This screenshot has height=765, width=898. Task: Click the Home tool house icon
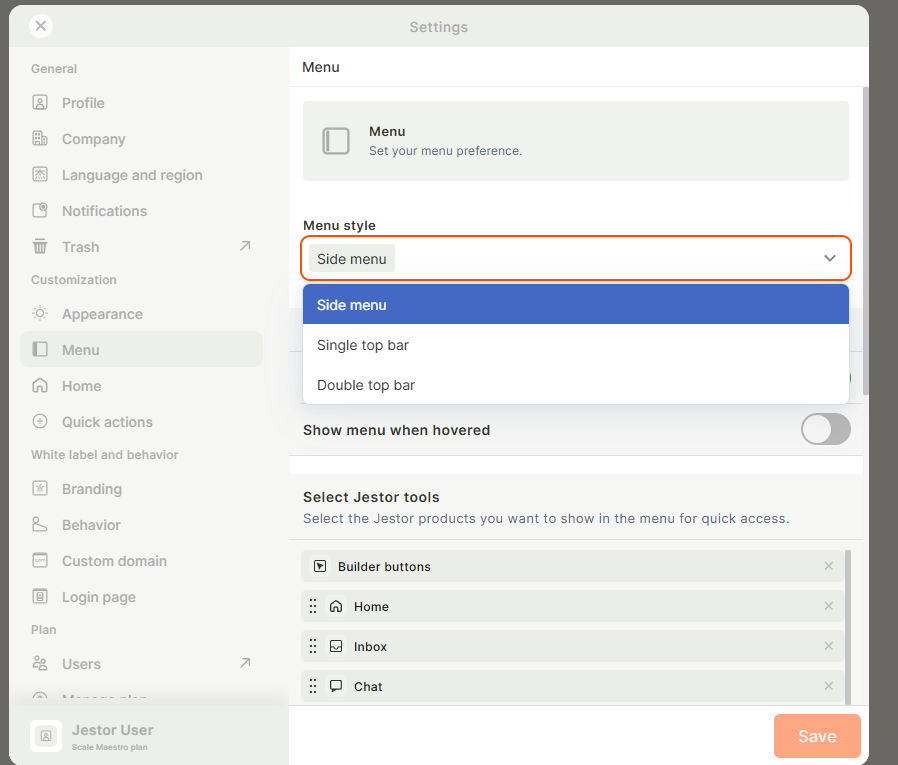click(x=336, y=606)
